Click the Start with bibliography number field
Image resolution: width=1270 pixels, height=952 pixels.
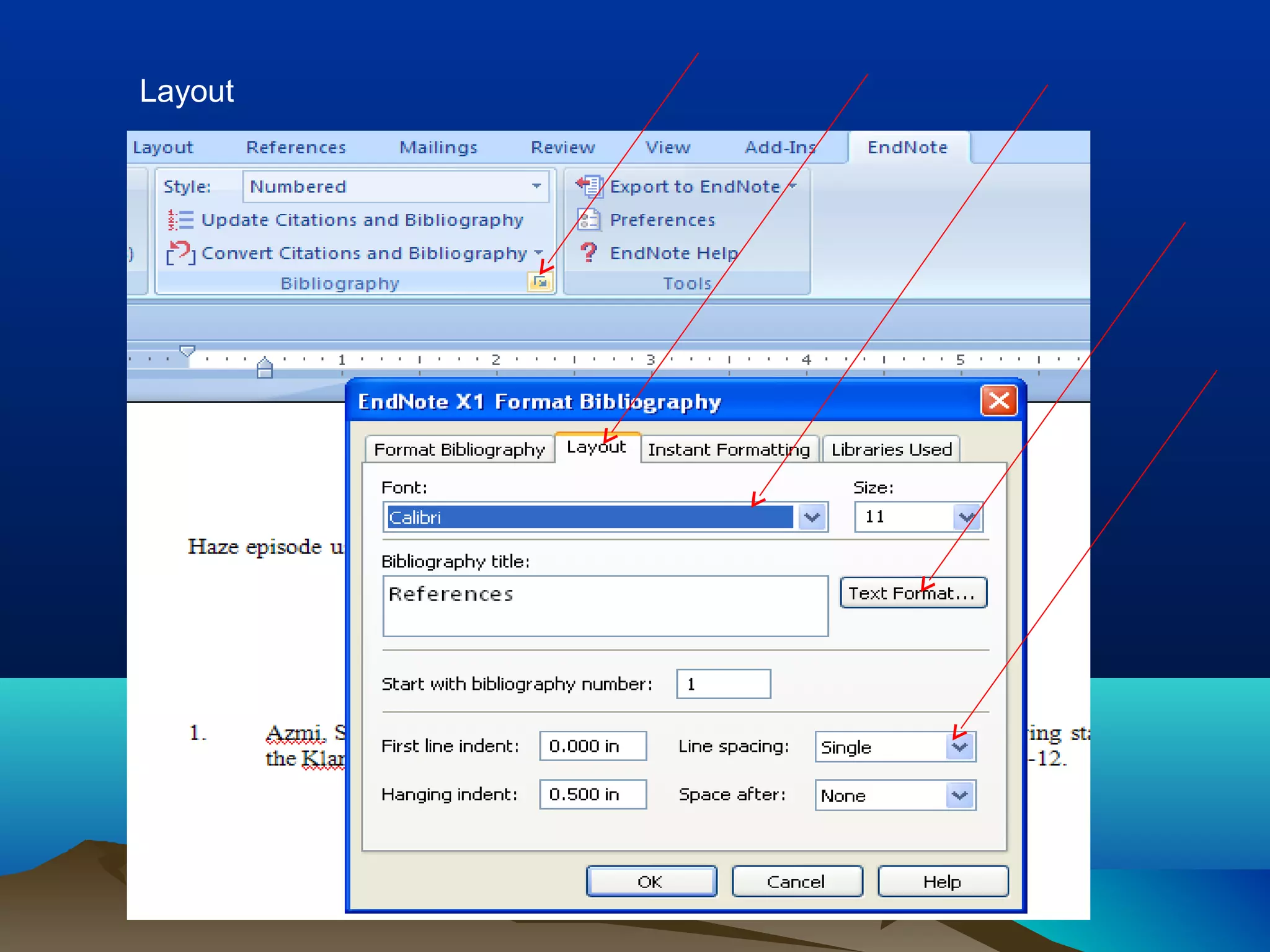pos(723,684)
